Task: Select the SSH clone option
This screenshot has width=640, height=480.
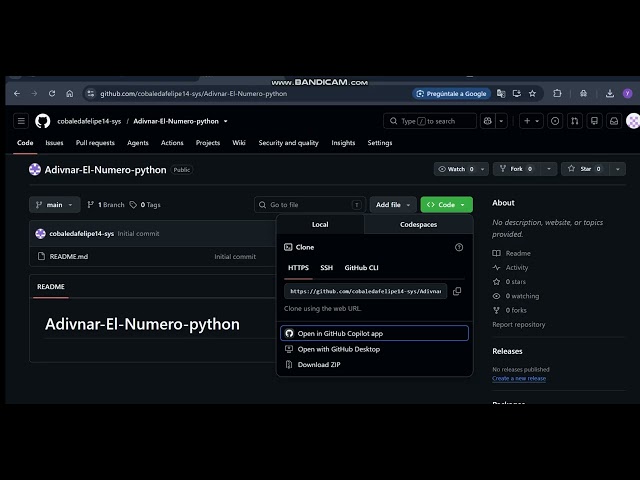Action: coord(327,268)
